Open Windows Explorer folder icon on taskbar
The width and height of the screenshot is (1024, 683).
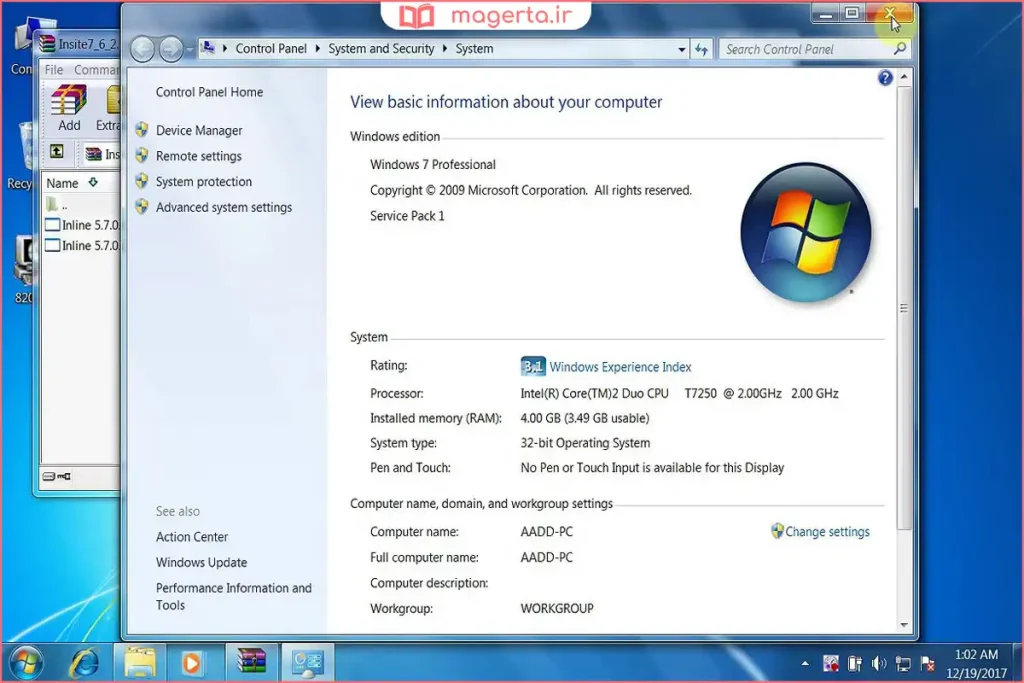[140, 662]
